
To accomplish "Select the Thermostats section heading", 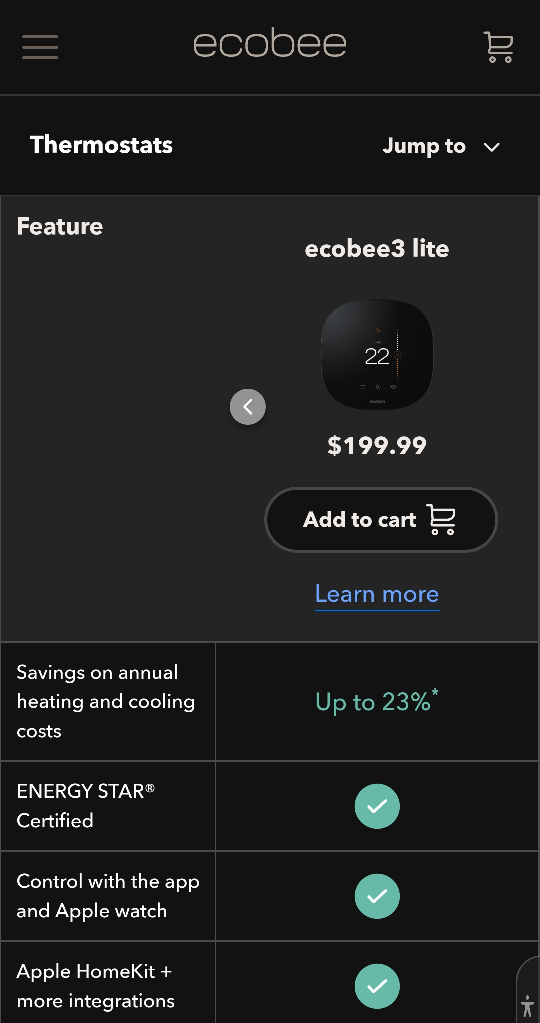I will click(101, 145).
